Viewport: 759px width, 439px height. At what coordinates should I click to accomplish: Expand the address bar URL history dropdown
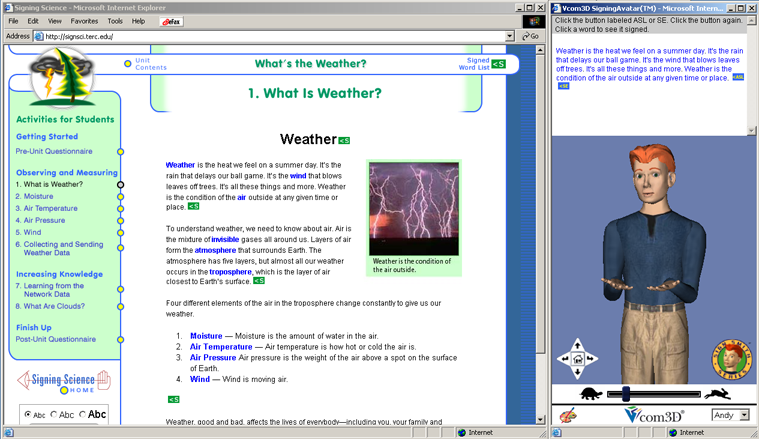tap(509, 36)
